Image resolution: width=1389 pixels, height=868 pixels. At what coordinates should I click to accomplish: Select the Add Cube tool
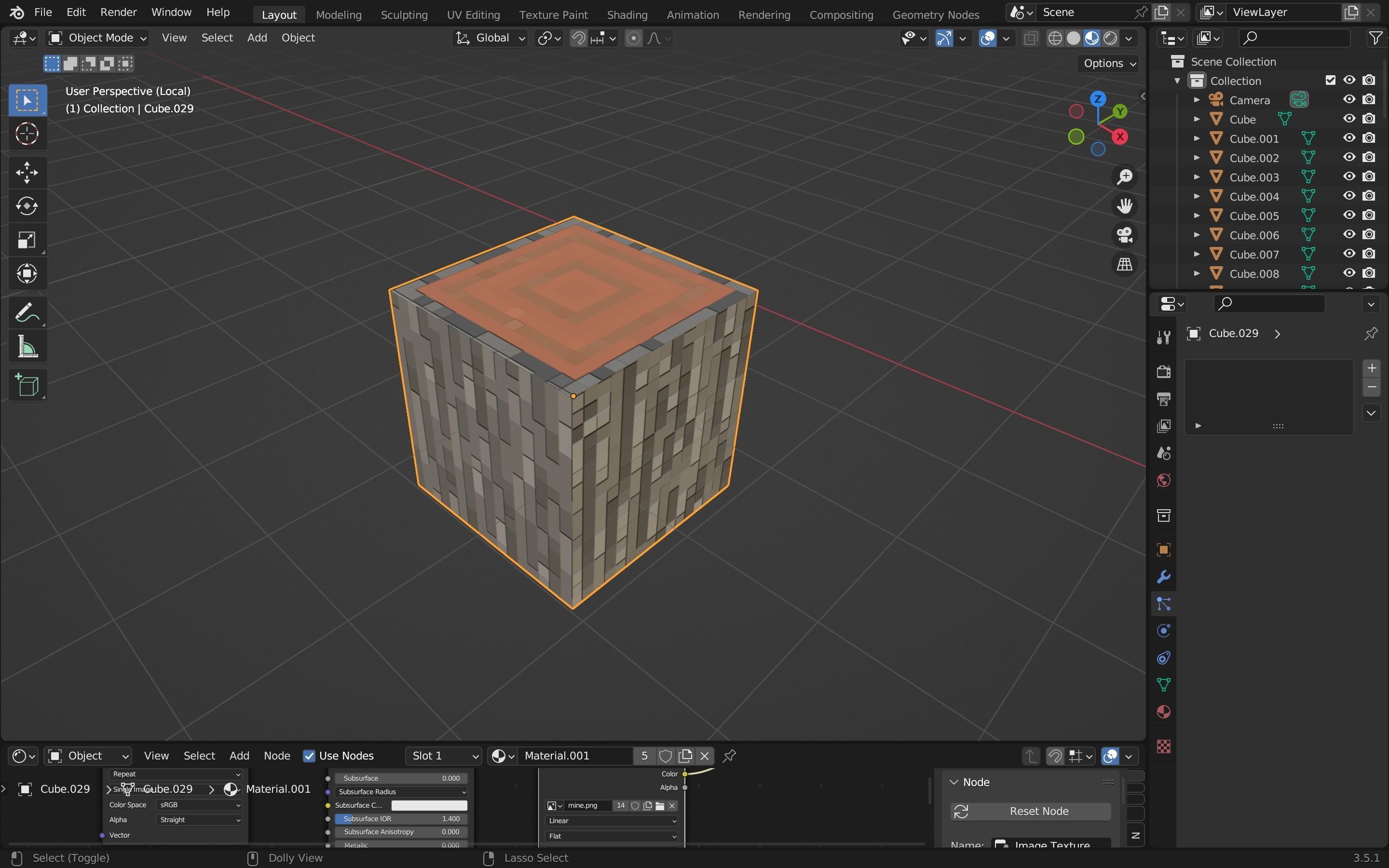point(27,385)
